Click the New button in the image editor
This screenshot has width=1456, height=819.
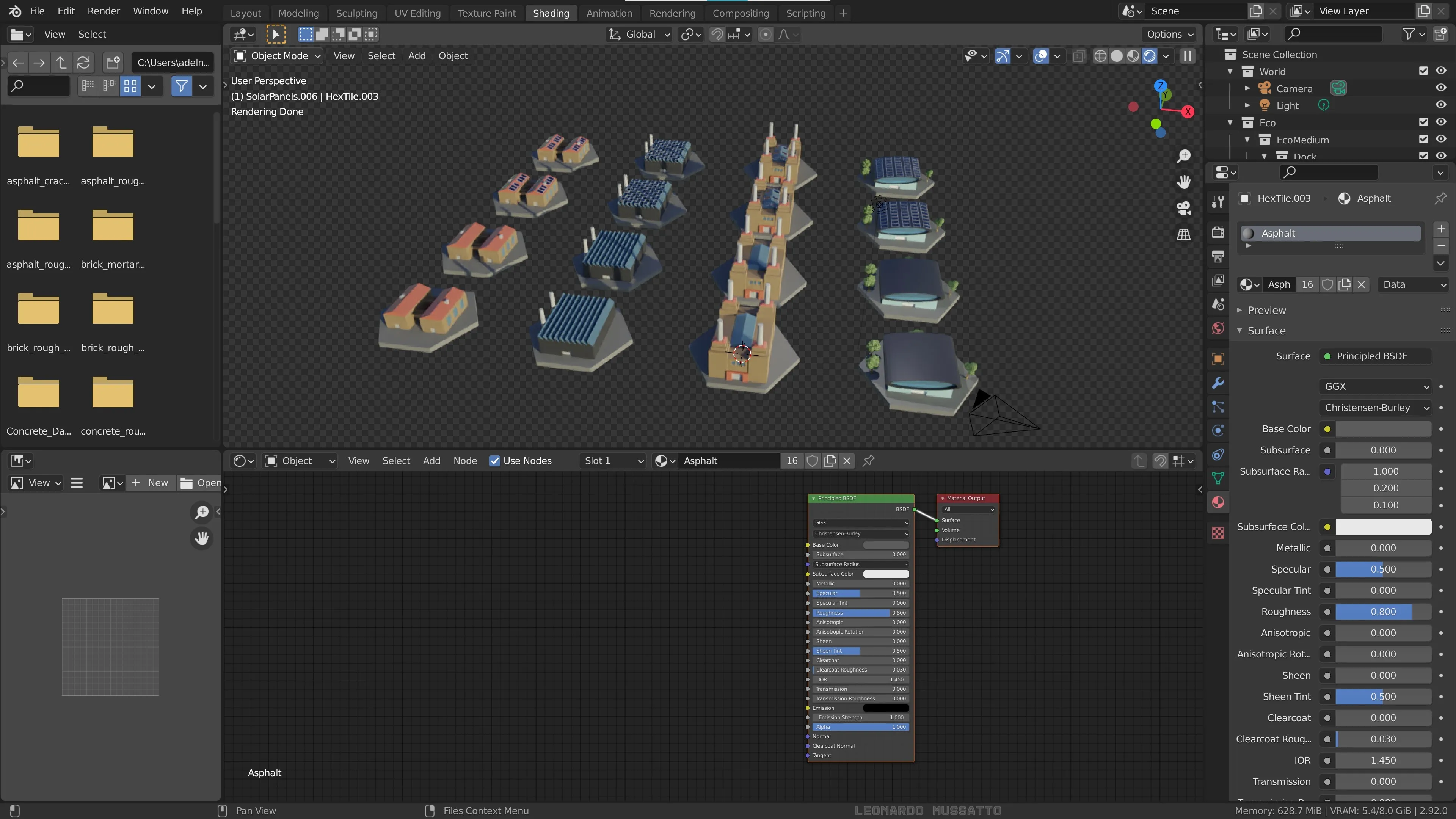coord(151,483)
